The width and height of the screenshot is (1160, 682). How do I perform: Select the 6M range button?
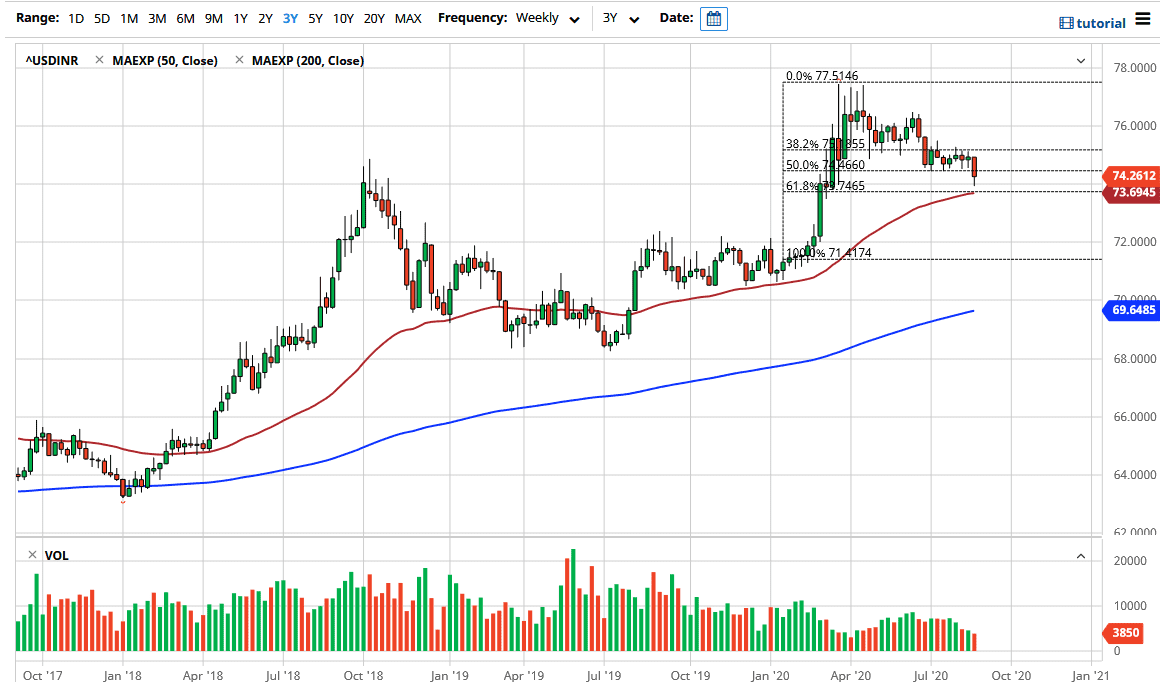tap(183, 18)
